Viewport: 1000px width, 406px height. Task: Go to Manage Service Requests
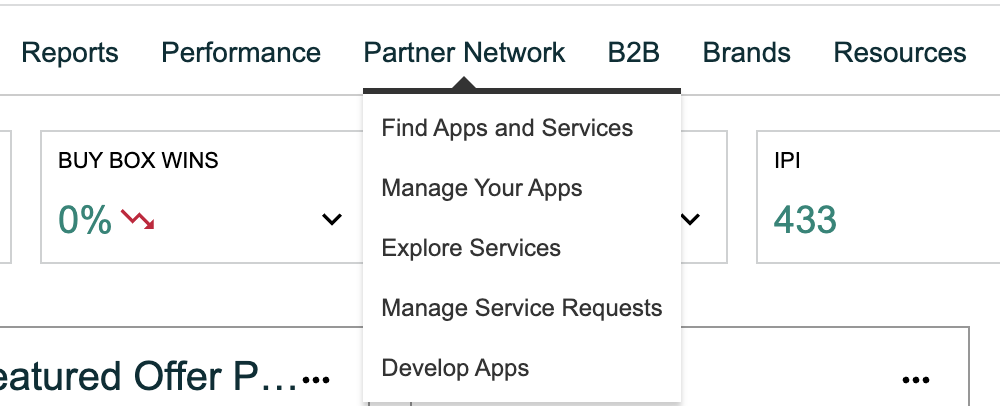pyautogui.click(x=522, y=308)
